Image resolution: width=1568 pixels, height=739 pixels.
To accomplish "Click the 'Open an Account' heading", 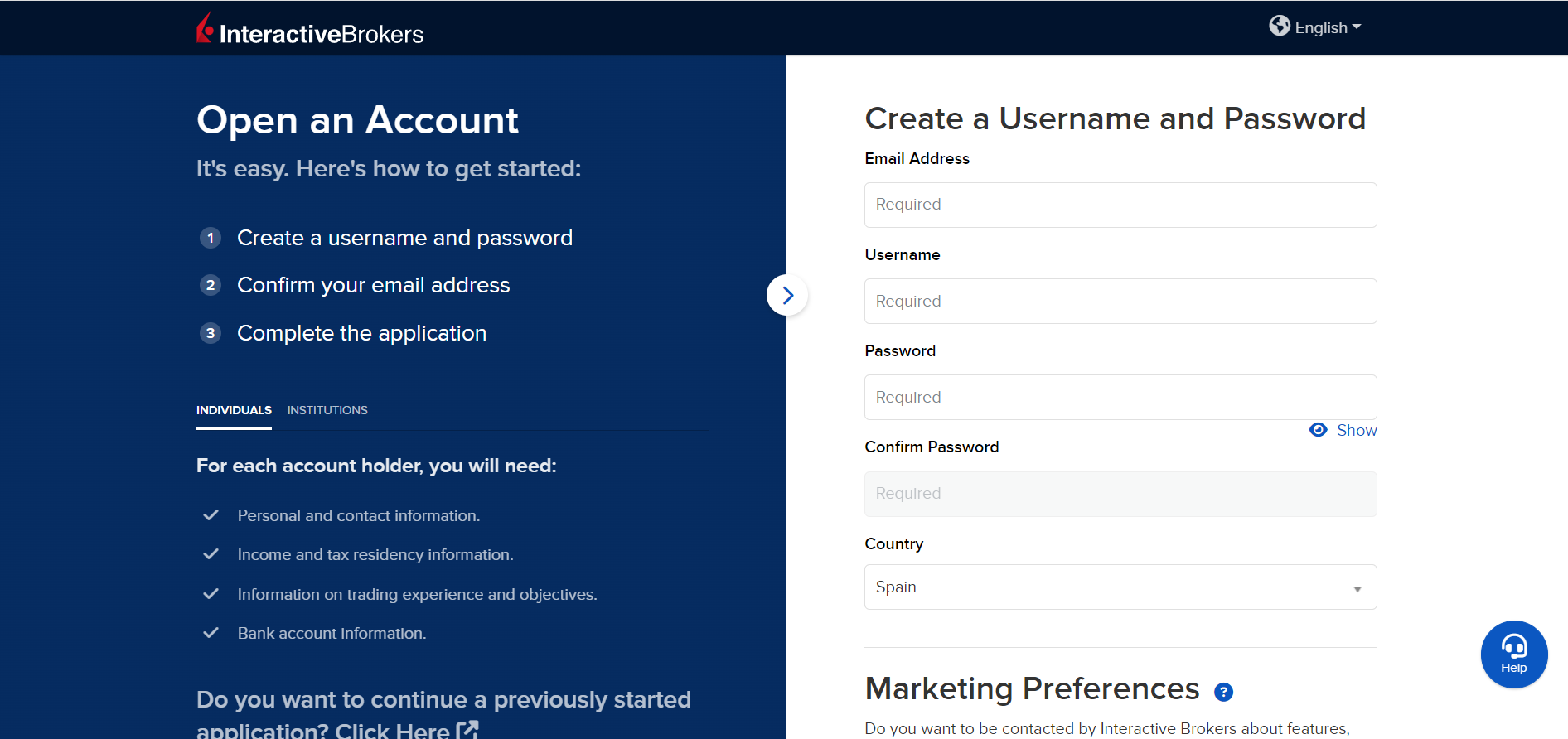I will pyautogui.click(x=357, y=121).
